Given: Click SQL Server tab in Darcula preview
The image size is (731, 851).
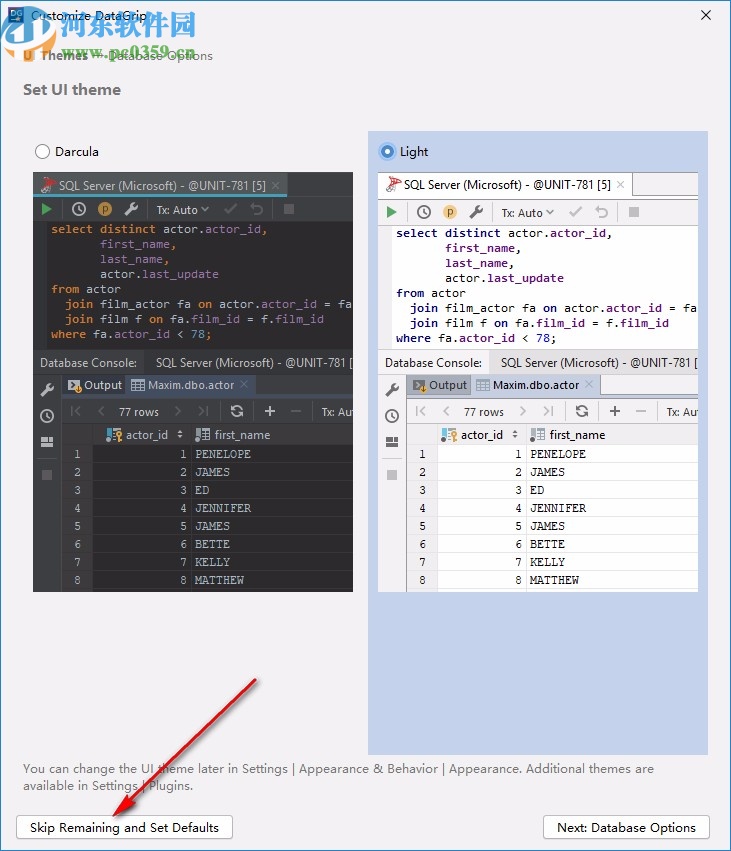Looking at the screenshot, I should pyautogui.click(x=162, y=185).
